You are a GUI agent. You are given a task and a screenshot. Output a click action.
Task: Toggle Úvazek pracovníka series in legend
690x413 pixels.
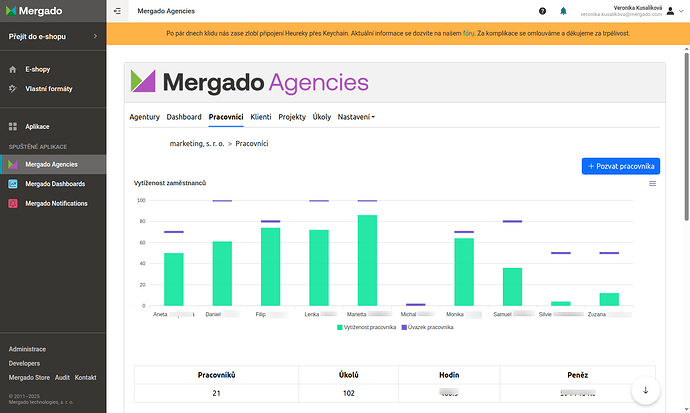(x=429, y=327)
